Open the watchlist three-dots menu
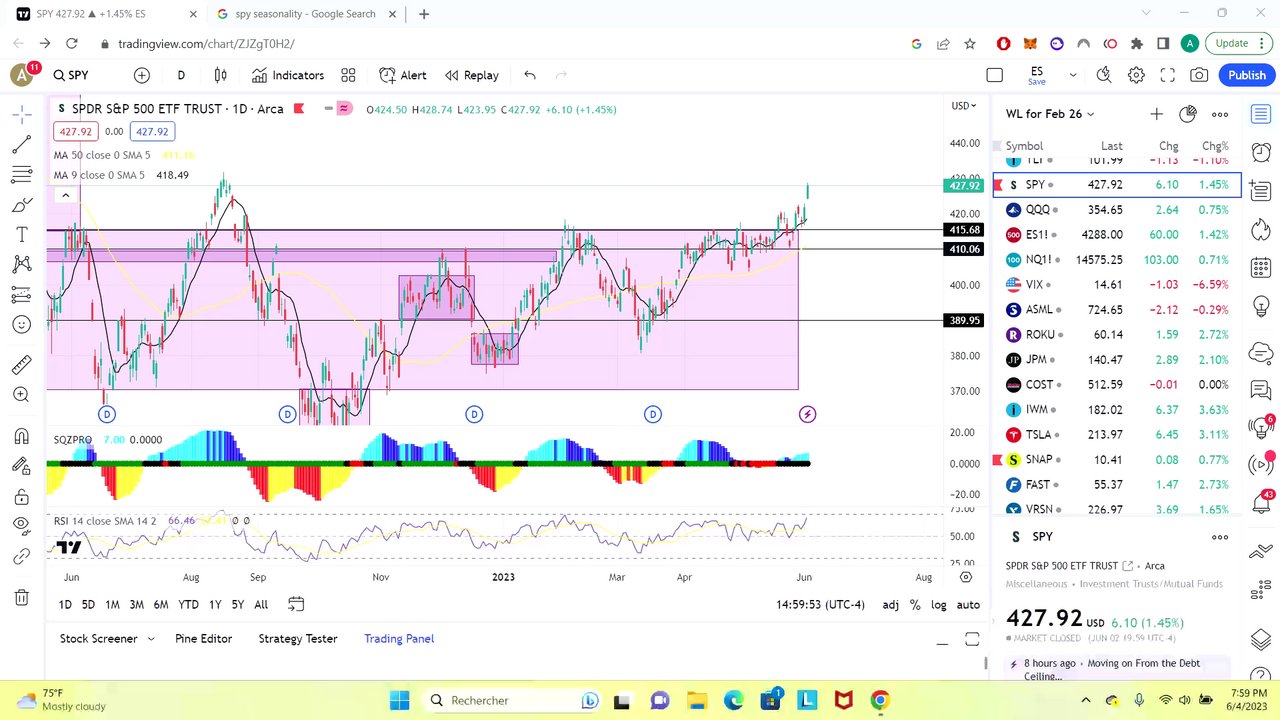The image size is (1280, 720). coord(1220,114)
